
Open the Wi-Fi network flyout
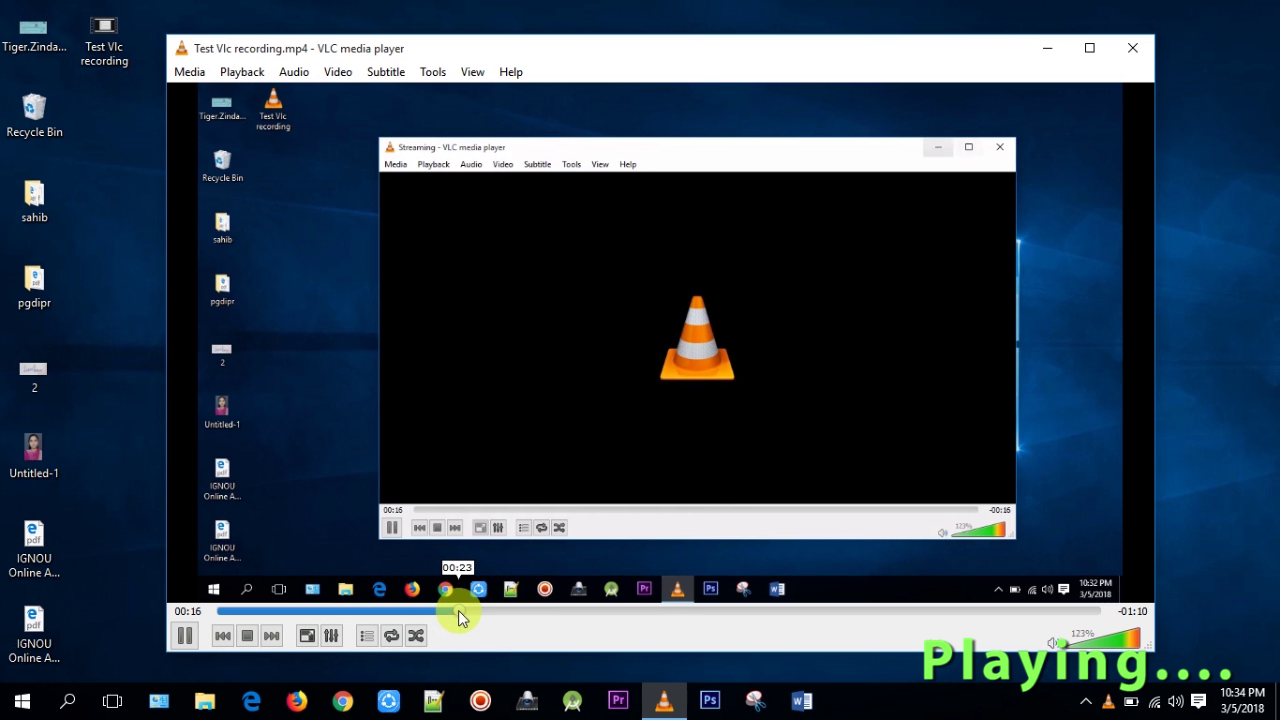pos(1154,701)
